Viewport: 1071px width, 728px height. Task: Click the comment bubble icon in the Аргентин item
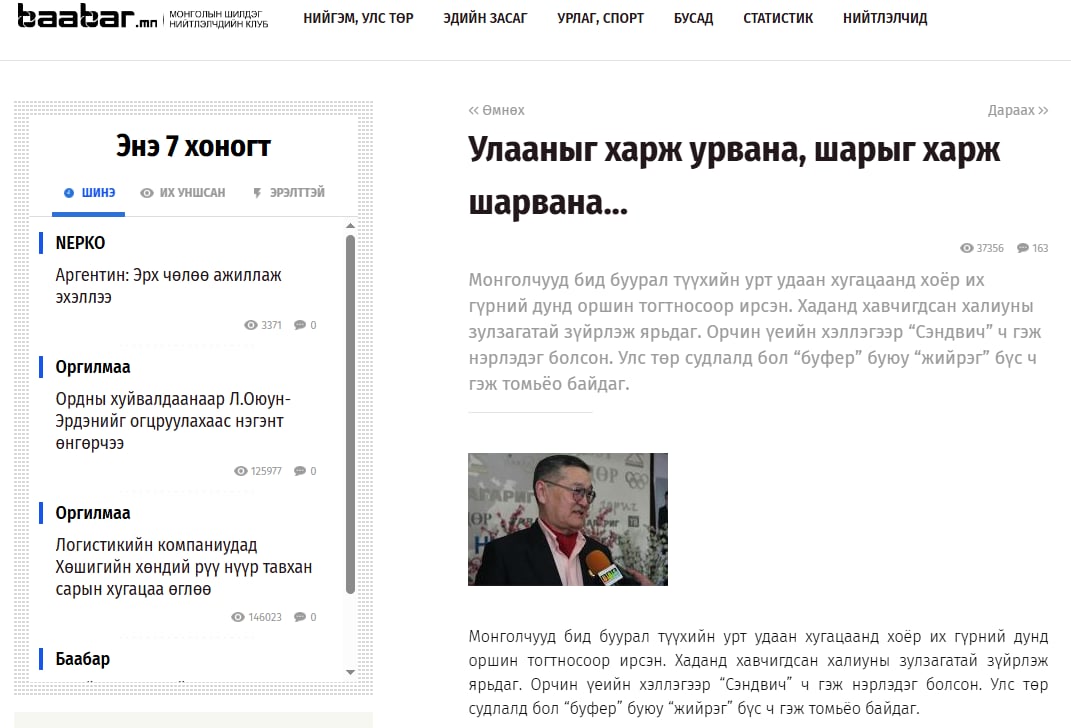(300, 325)
